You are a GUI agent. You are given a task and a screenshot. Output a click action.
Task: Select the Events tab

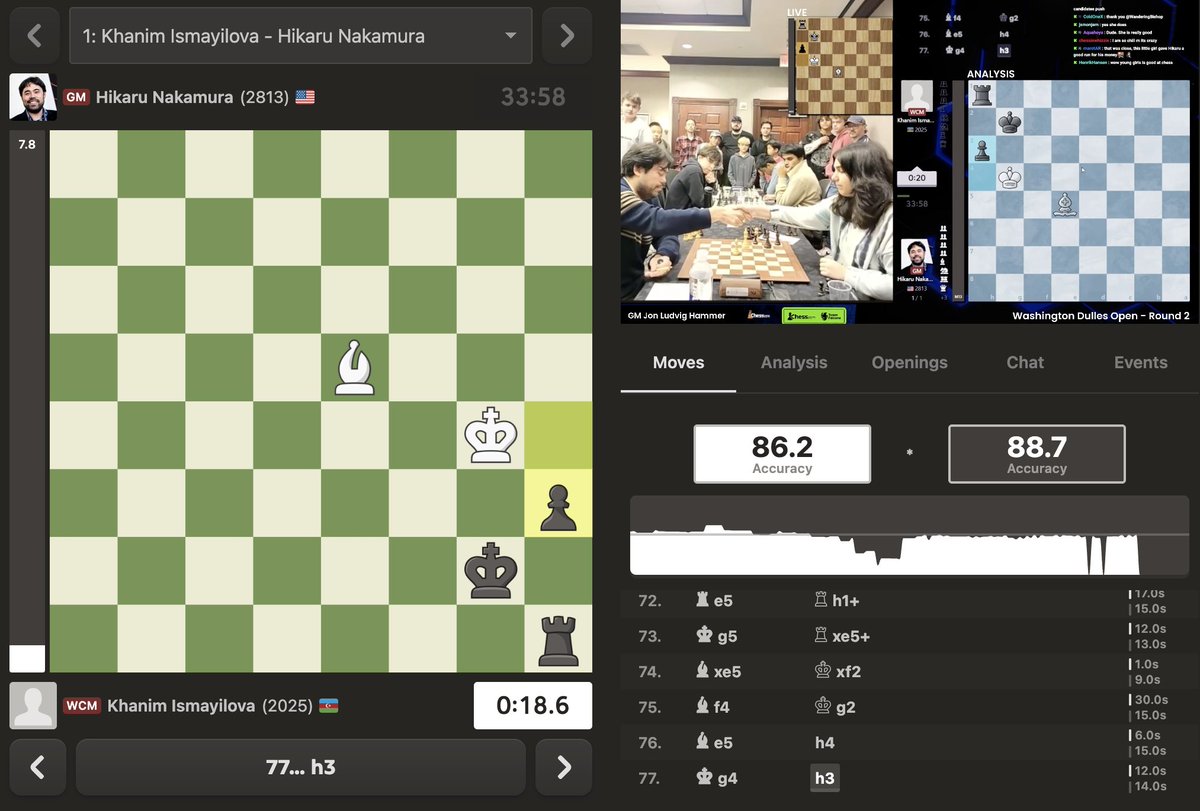1140,363
